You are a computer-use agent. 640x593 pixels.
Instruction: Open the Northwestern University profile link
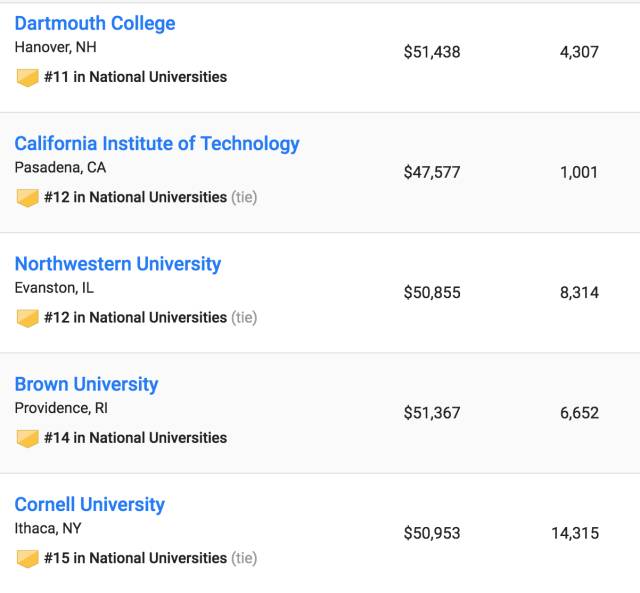coord(118,264)
